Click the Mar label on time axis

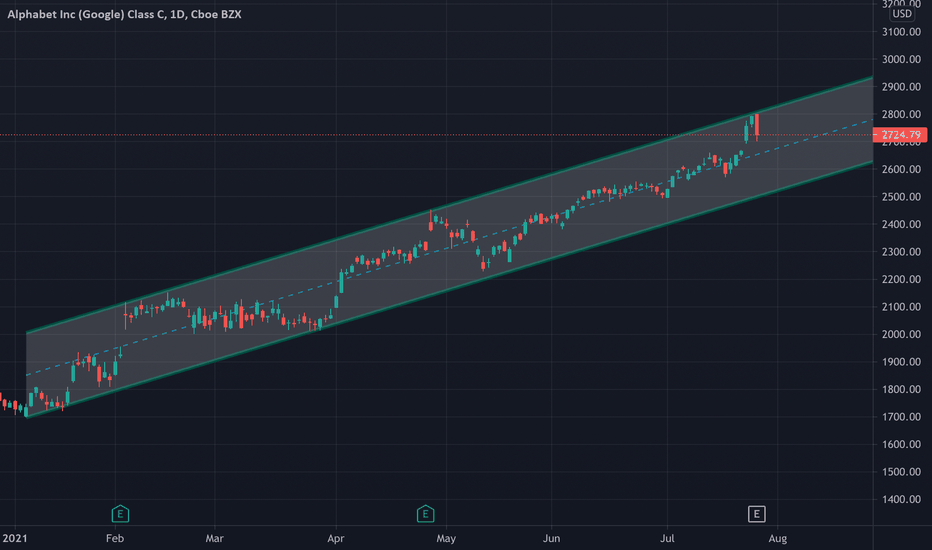[x=215, y=538]
